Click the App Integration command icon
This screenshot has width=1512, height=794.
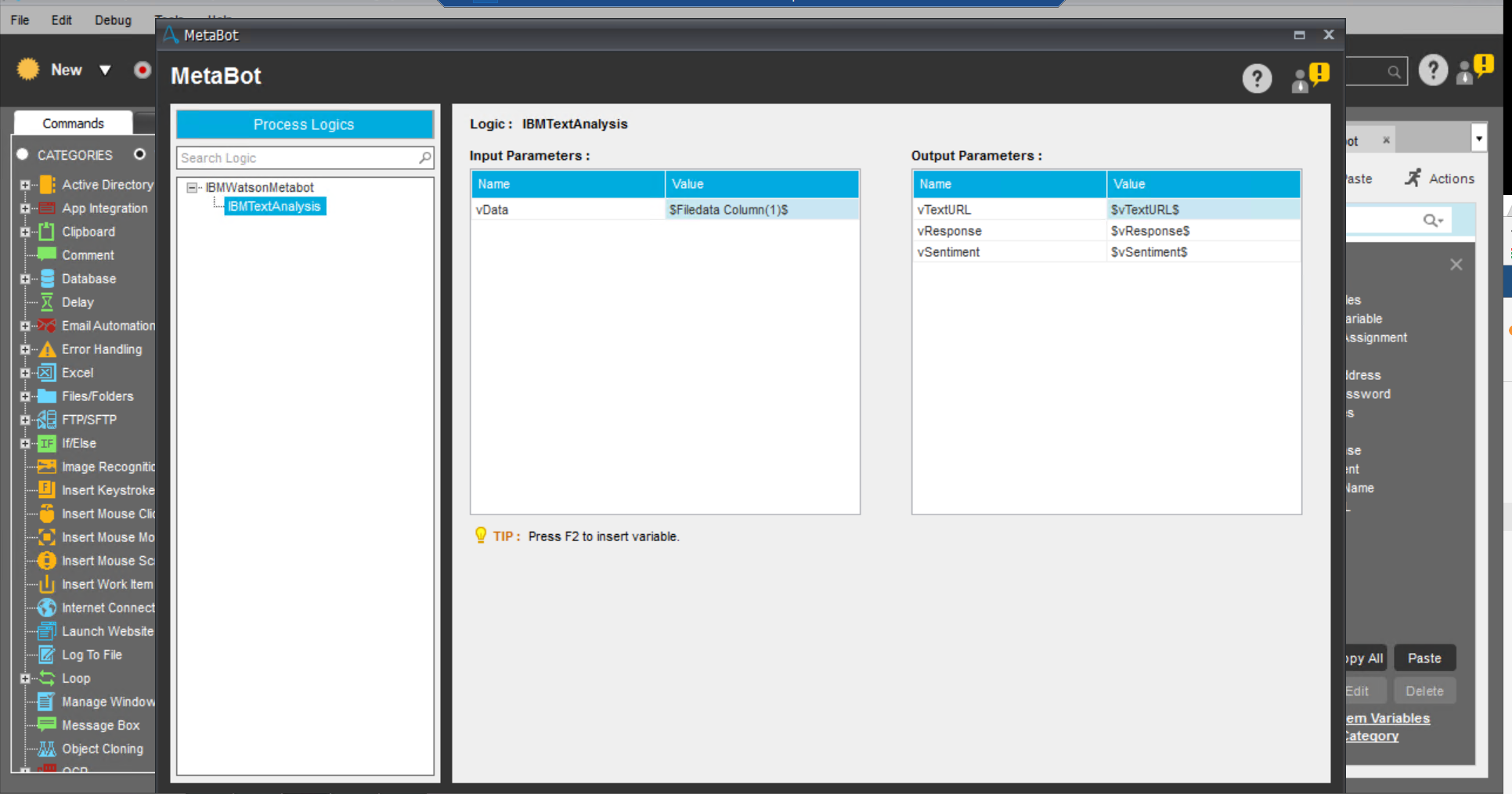point(47,208)
